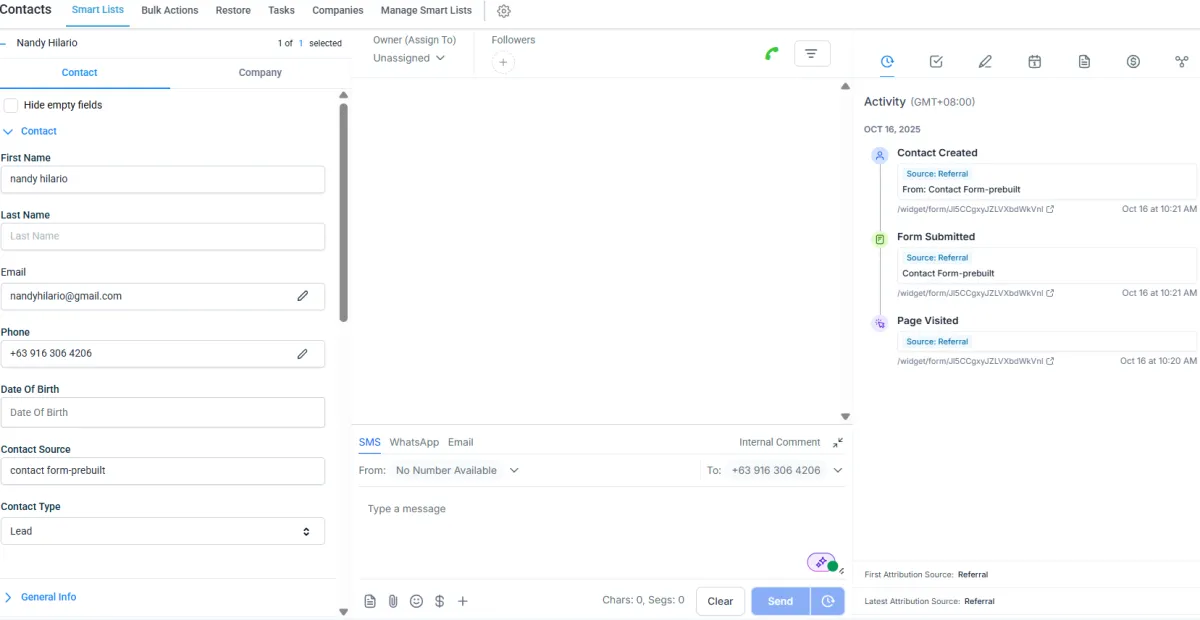Open the Activity clock icon tab
This screenshot has height=620, width=1200.
(887, 62)
